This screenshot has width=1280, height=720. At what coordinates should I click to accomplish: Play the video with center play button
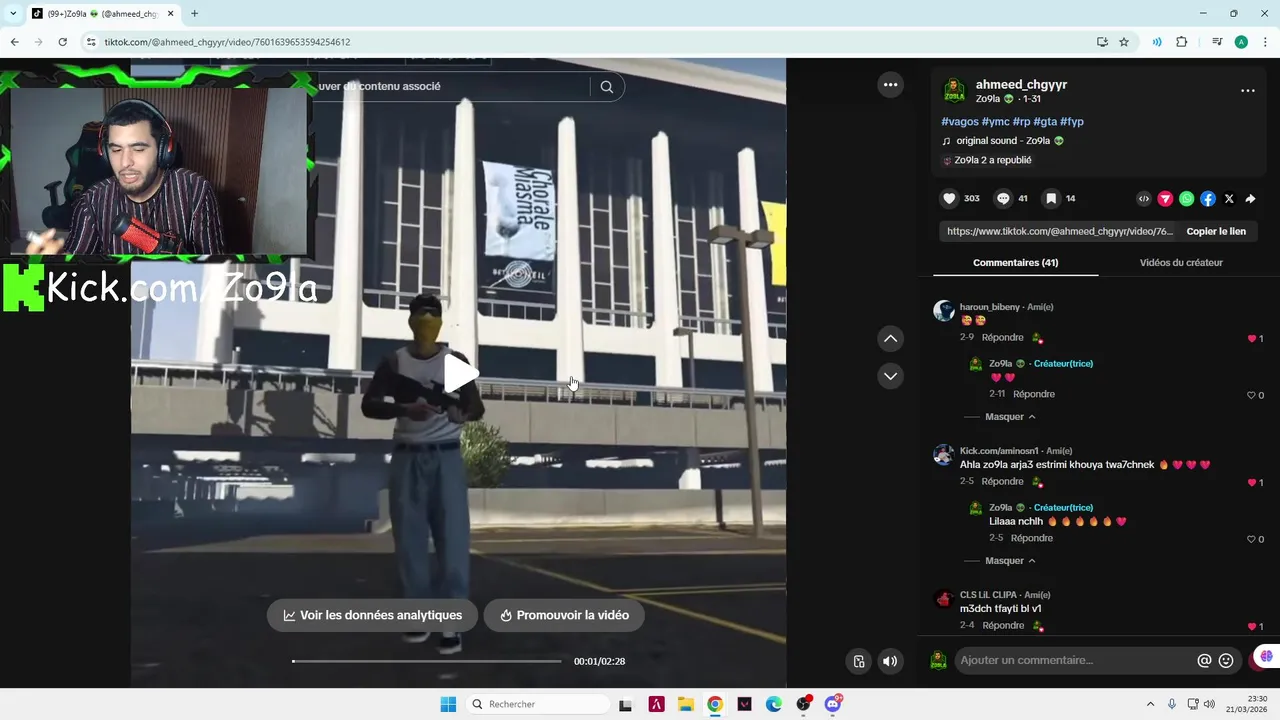(x=459, y=374)
